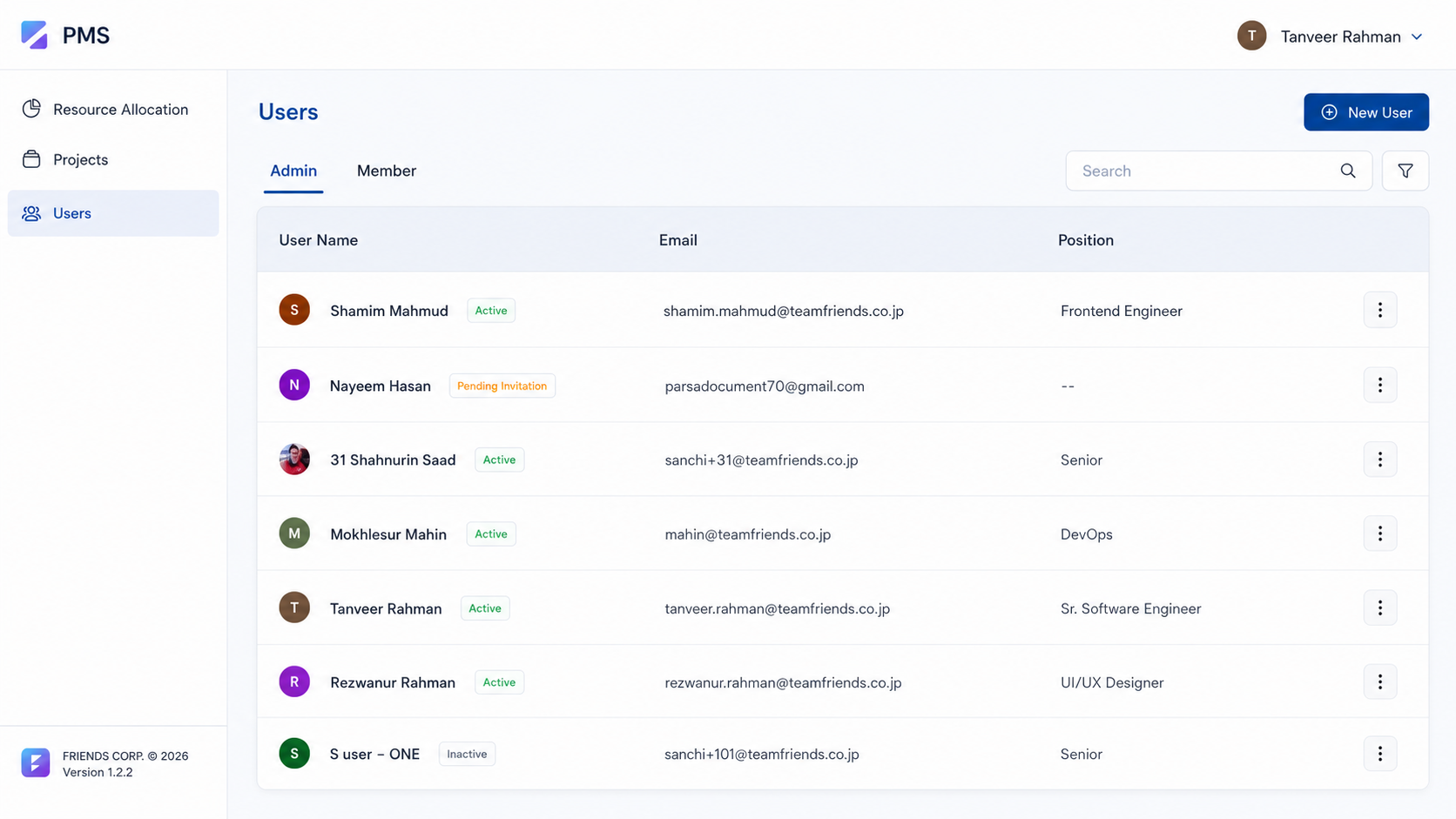Select the Users sidebar item
The image size is (1456, 819).
coord(113,213)
